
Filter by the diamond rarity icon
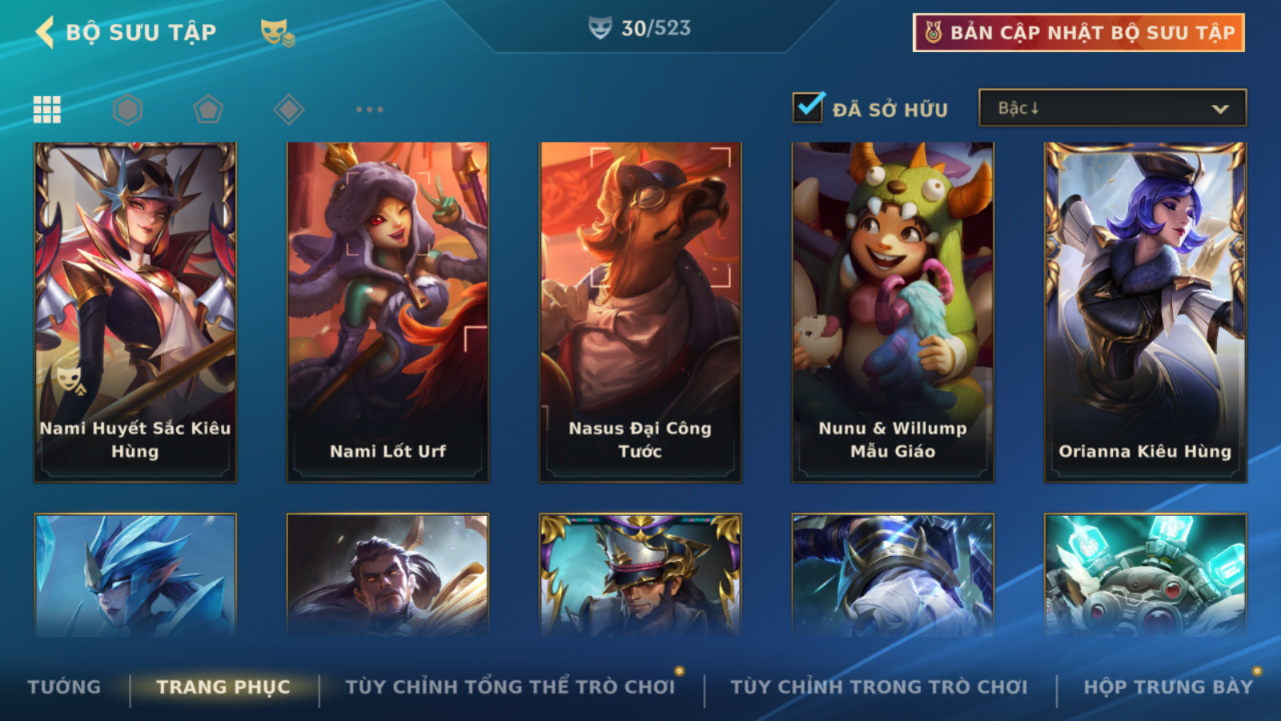[x=289, y=109]
